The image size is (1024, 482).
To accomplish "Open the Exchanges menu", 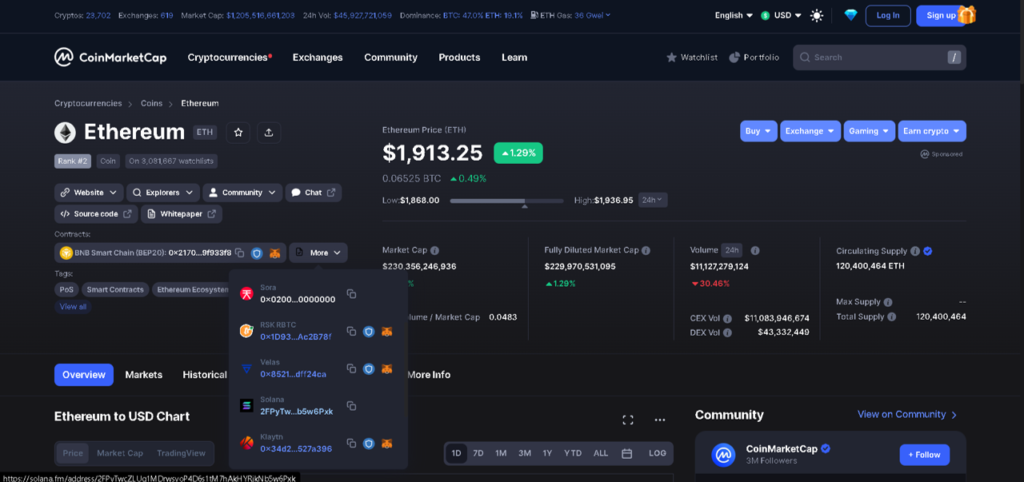I will pyautogui.click(x=317, y=57).
